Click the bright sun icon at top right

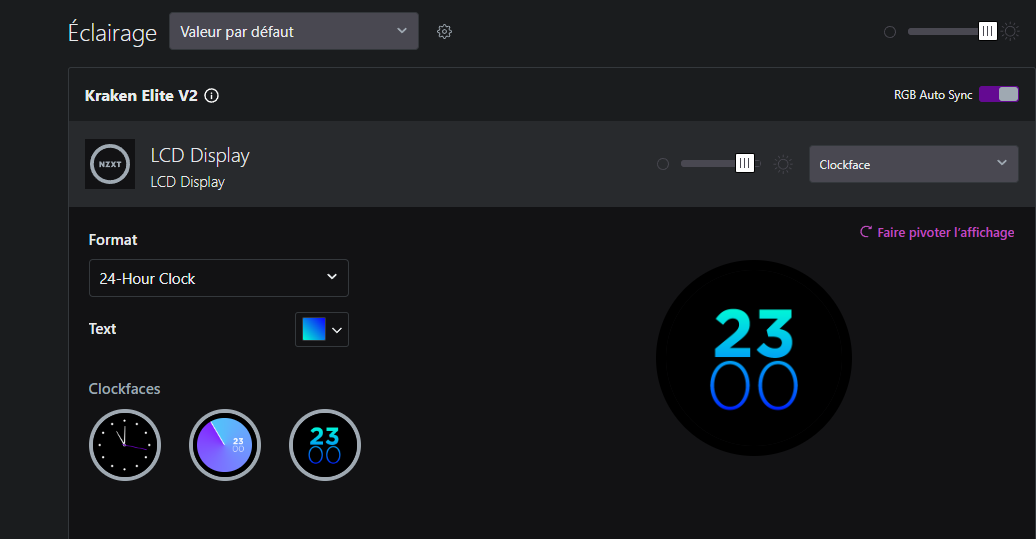coord(1011,32)
